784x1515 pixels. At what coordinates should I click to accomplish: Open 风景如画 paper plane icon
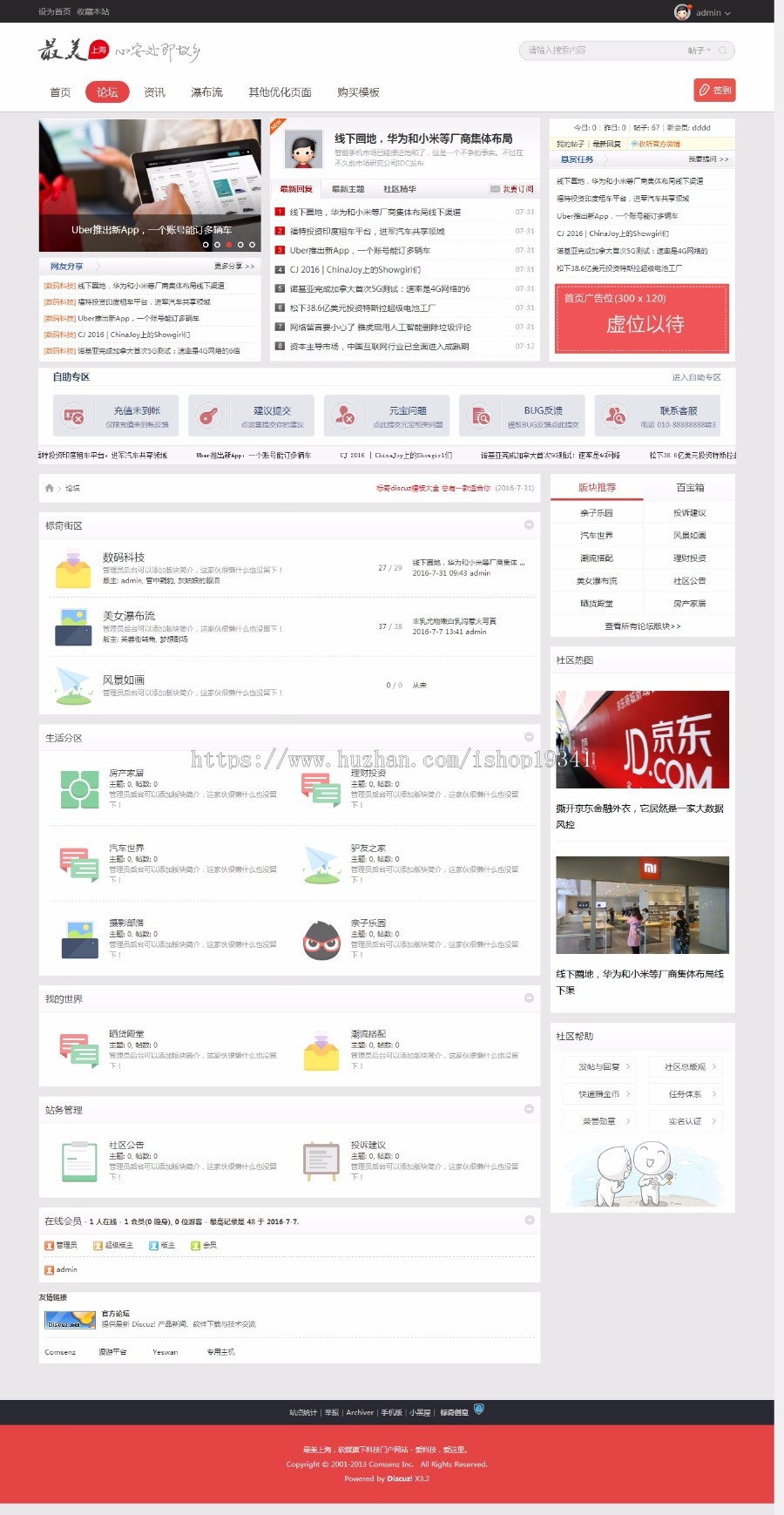pos(73,686)
